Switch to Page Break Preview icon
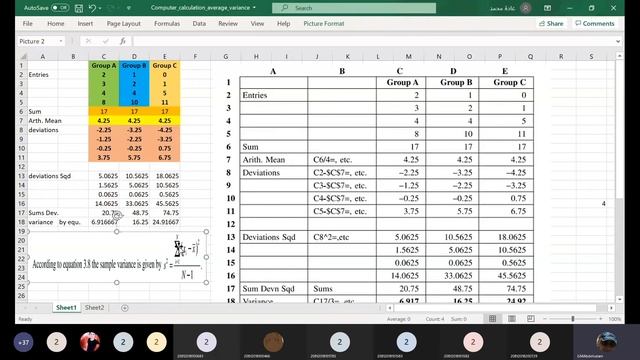 (x=531, y=318)
